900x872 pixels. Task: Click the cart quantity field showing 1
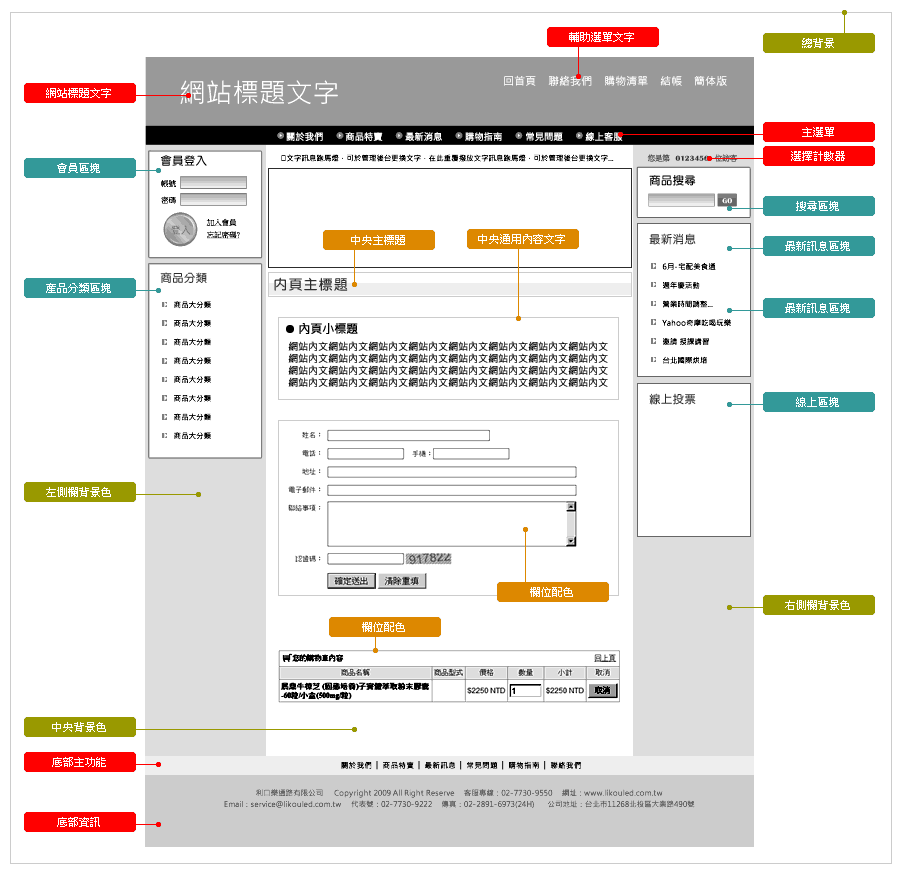pyautogui.click(x=525, y=690)
